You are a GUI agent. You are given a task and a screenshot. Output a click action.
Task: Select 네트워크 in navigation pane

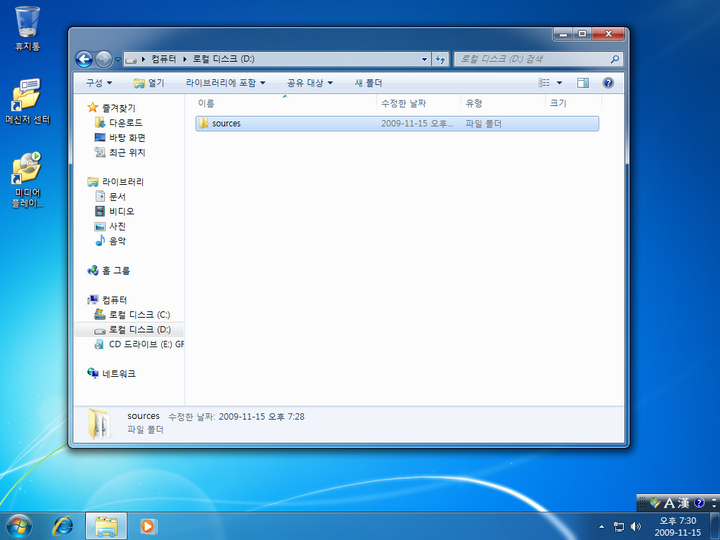(x=118, y=374)
